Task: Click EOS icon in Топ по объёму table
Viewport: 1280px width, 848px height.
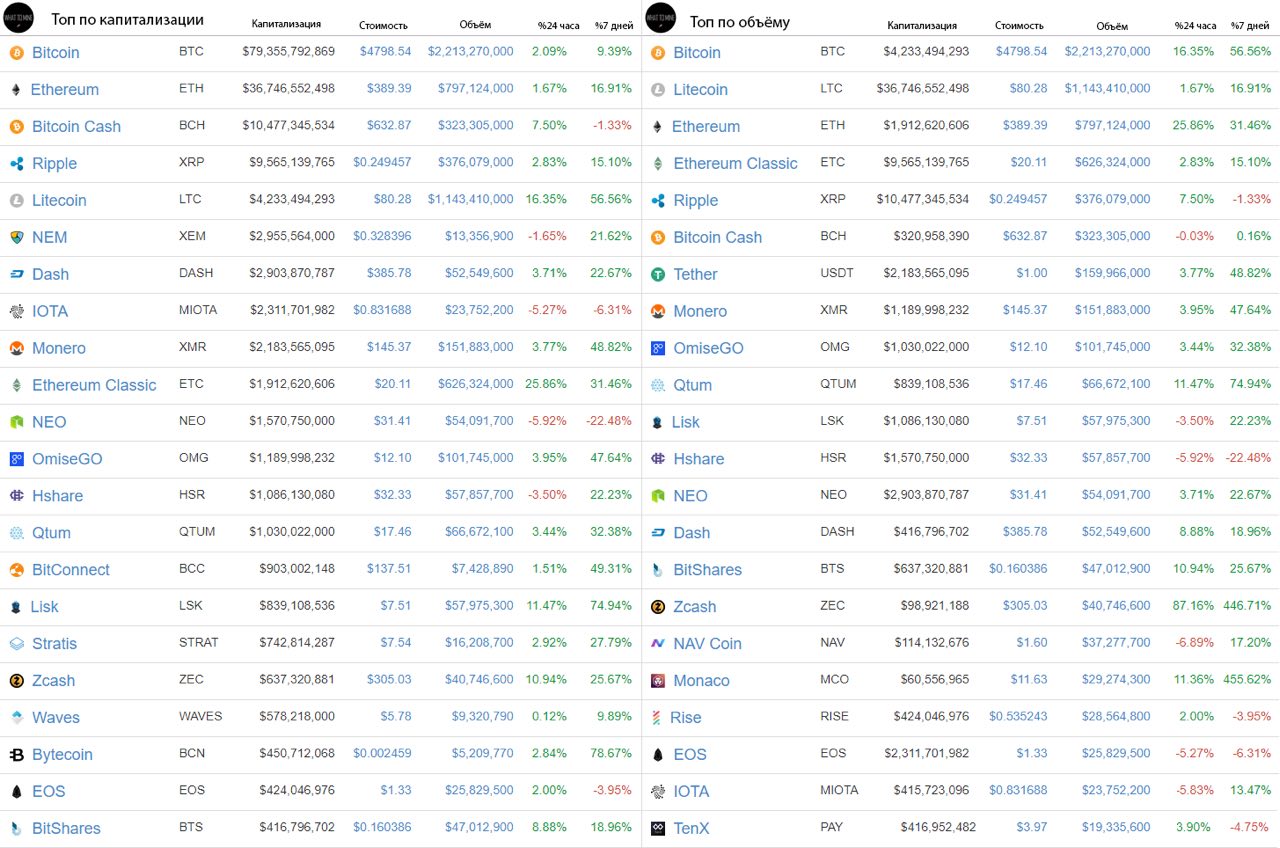Action: (x=658, y=755)
